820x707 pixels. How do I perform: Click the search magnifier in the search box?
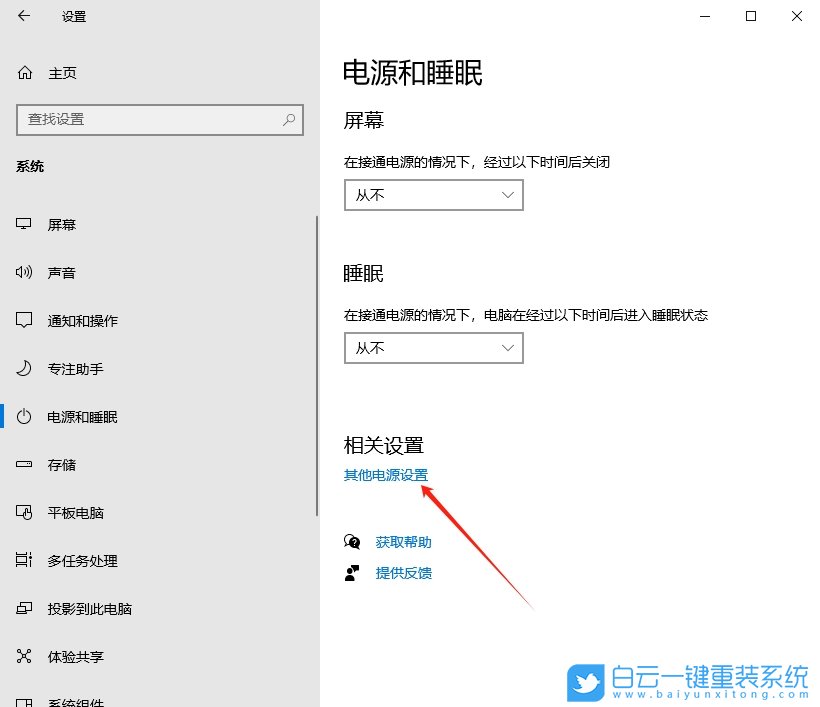pyautogui.click(x=288, y=119)
